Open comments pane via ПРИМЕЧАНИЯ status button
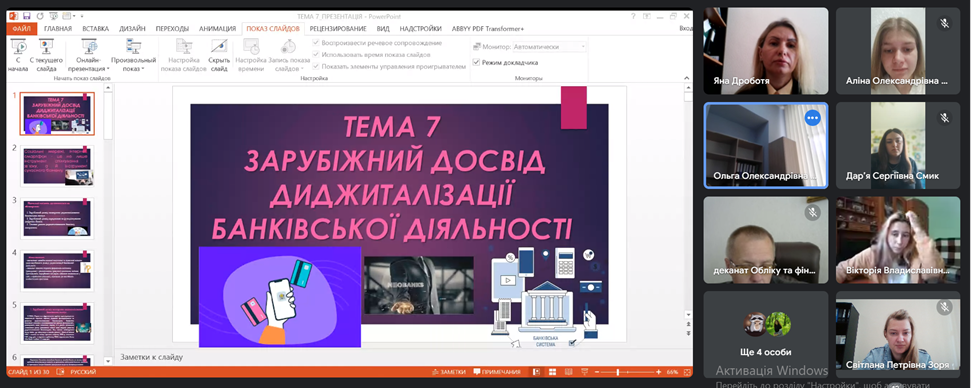The image size is (971, 388). coord(497,372)
